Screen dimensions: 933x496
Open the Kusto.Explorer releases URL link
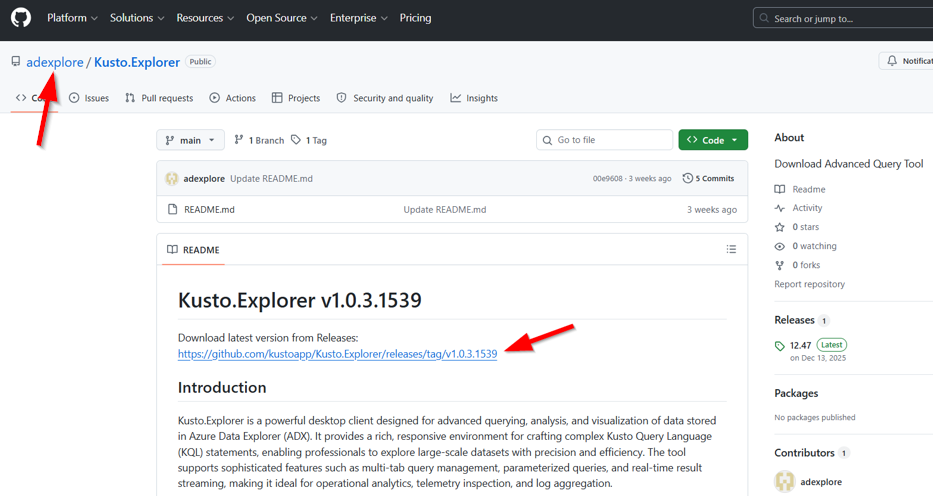(337, 354)
